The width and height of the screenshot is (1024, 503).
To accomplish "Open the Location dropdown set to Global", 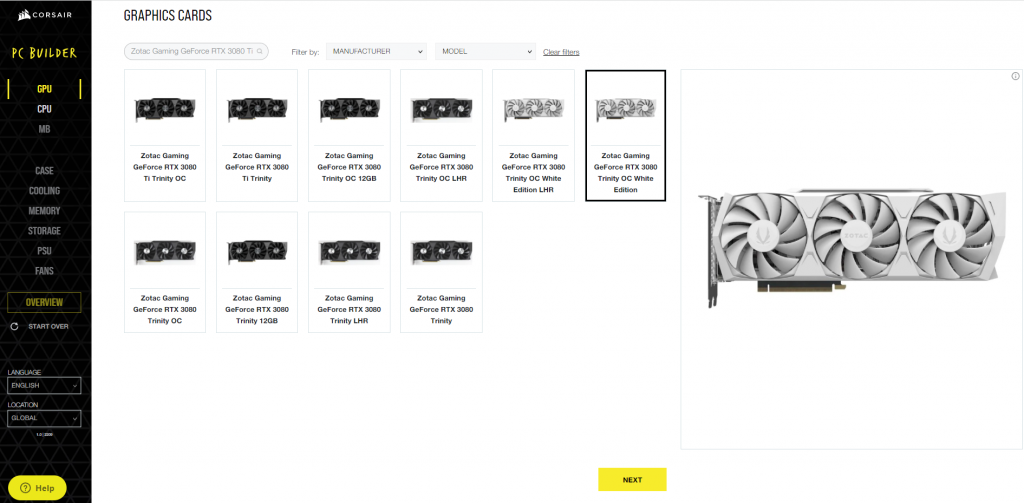I will 44,419.
